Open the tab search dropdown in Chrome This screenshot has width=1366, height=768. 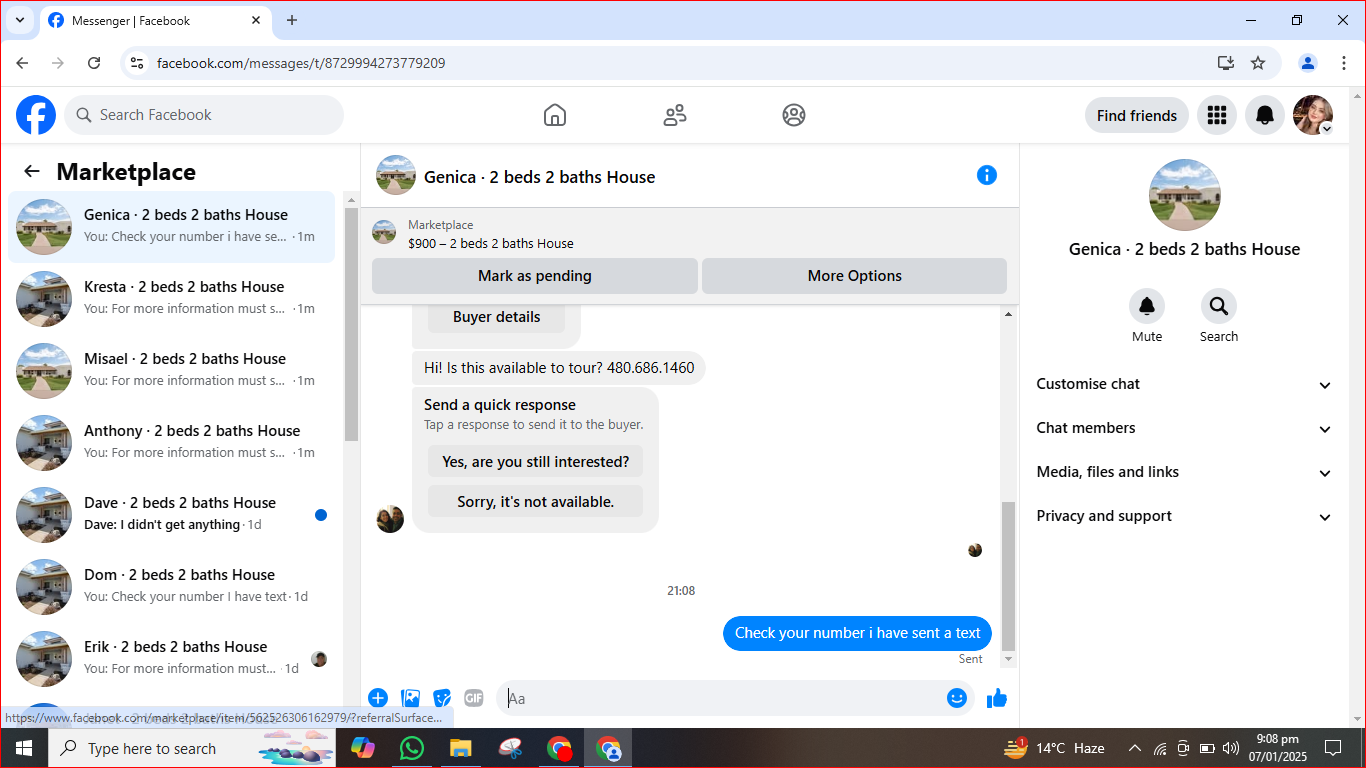pos(19,20)
